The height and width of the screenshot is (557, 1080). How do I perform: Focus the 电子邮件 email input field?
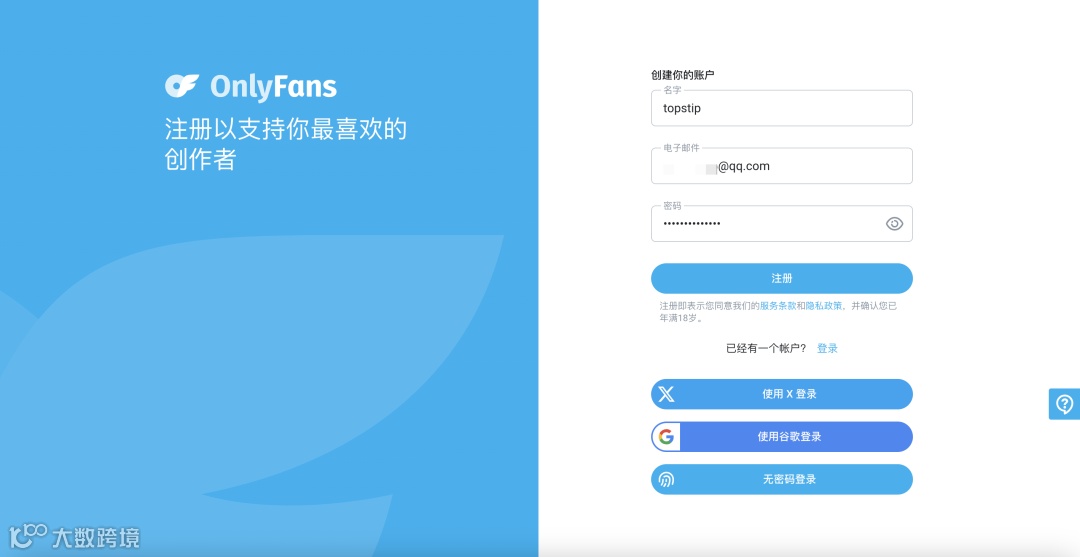pos(782,166)
